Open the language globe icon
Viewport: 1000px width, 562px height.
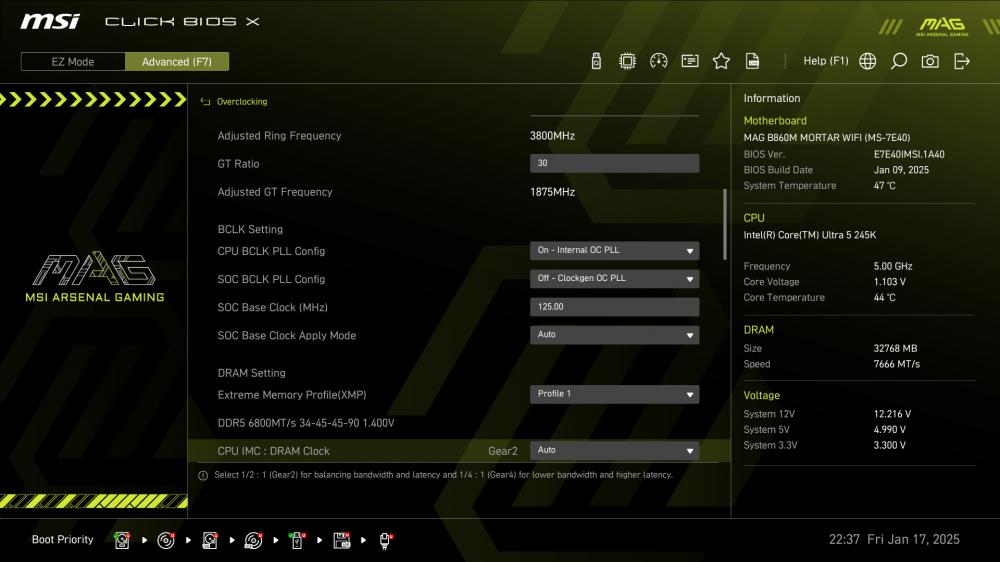[867, 61]
